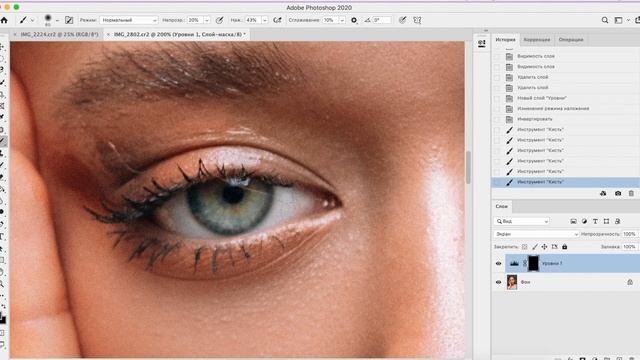Filter layers by adjustment layers icon
This screenshot has height=360, width=640.
coord(584,221)
